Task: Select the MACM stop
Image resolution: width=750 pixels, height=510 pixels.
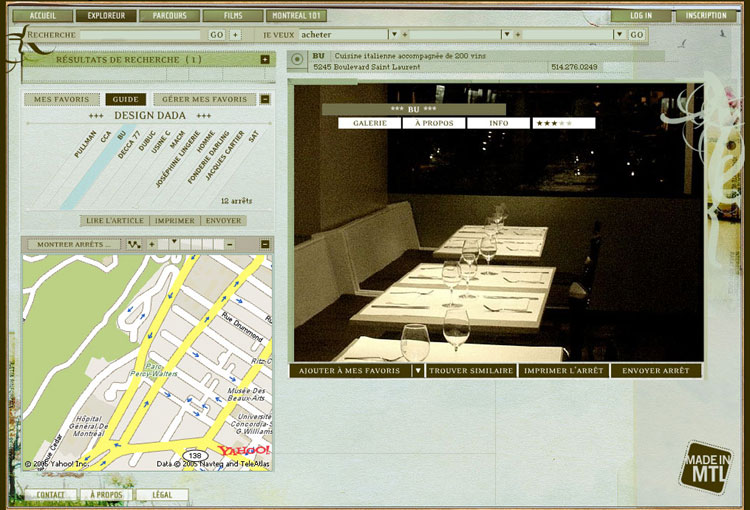Action: pos(177,139)
